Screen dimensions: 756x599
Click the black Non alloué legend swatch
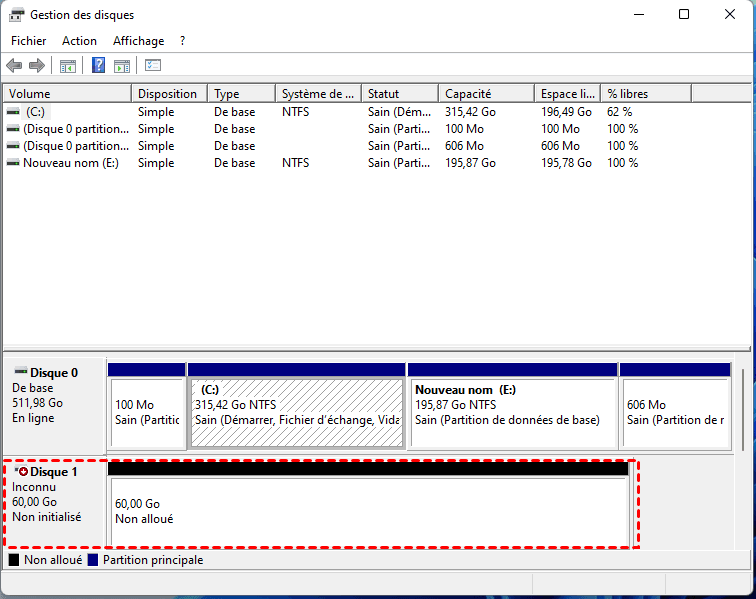[x=14, y=560]
